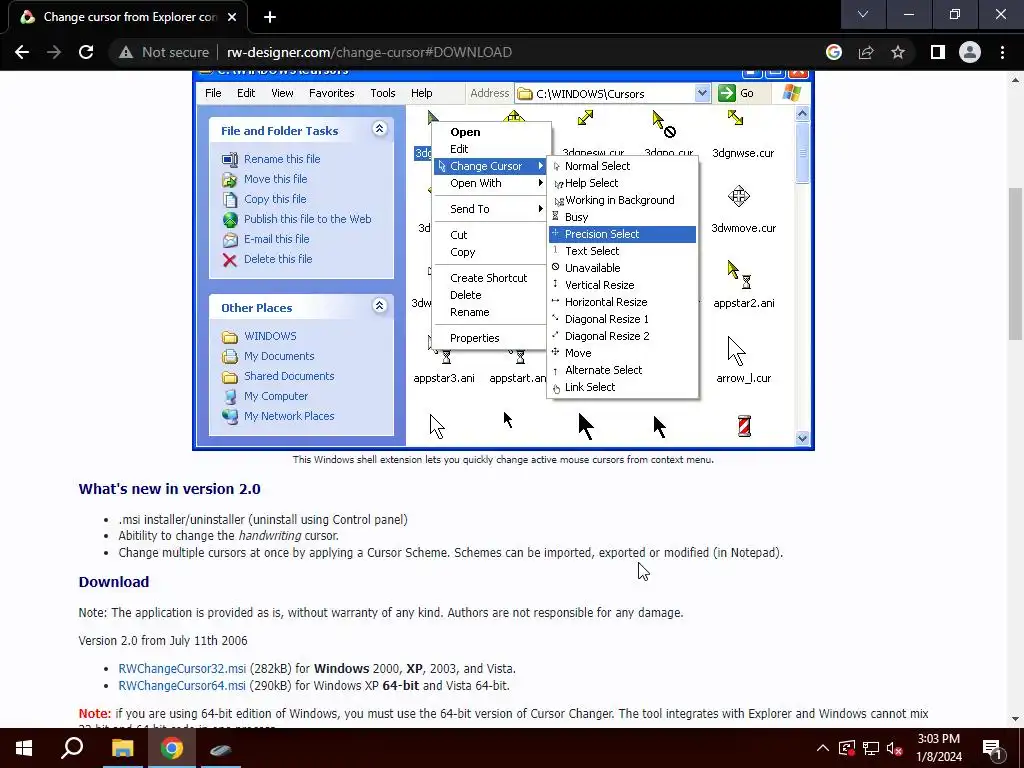1024x768 pixels.
Task: Click the security tray icon with red badge
Action: point(847,748)
